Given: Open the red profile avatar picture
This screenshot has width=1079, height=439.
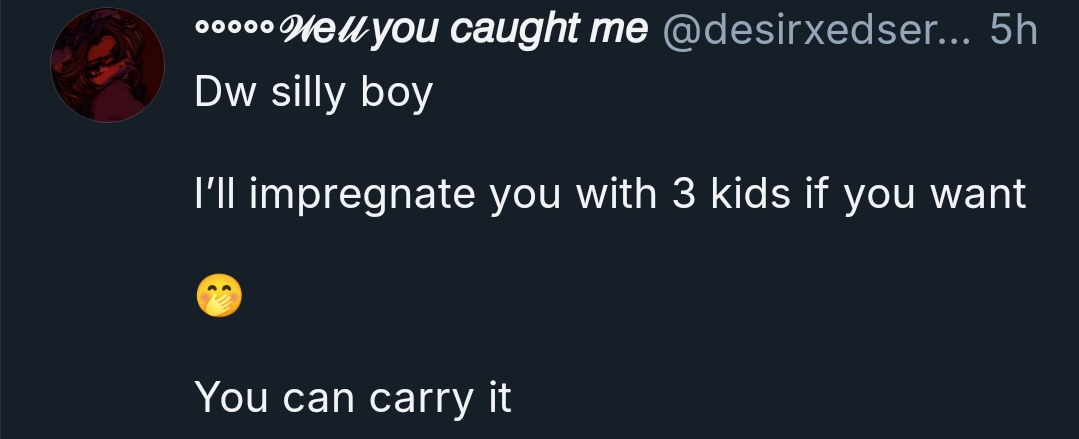Looking at the screenshot, I should 107,65.
